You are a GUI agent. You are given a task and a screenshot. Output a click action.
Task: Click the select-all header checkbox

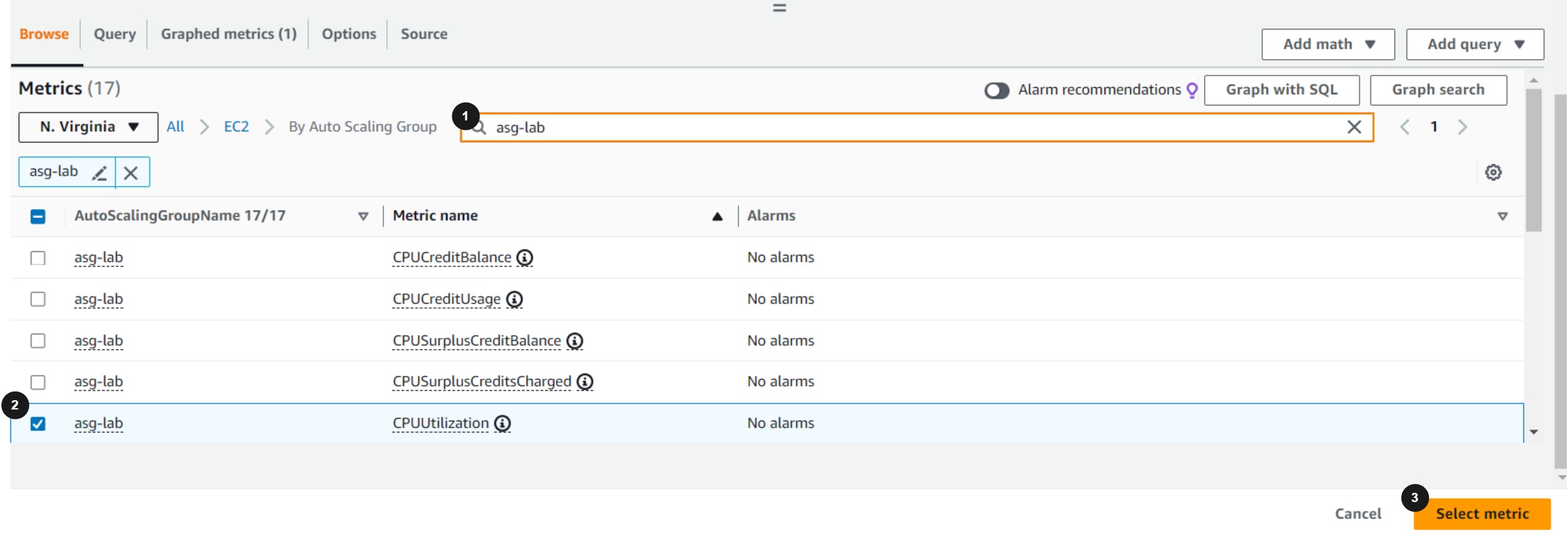pyautogui.click(x=38, y=216)
